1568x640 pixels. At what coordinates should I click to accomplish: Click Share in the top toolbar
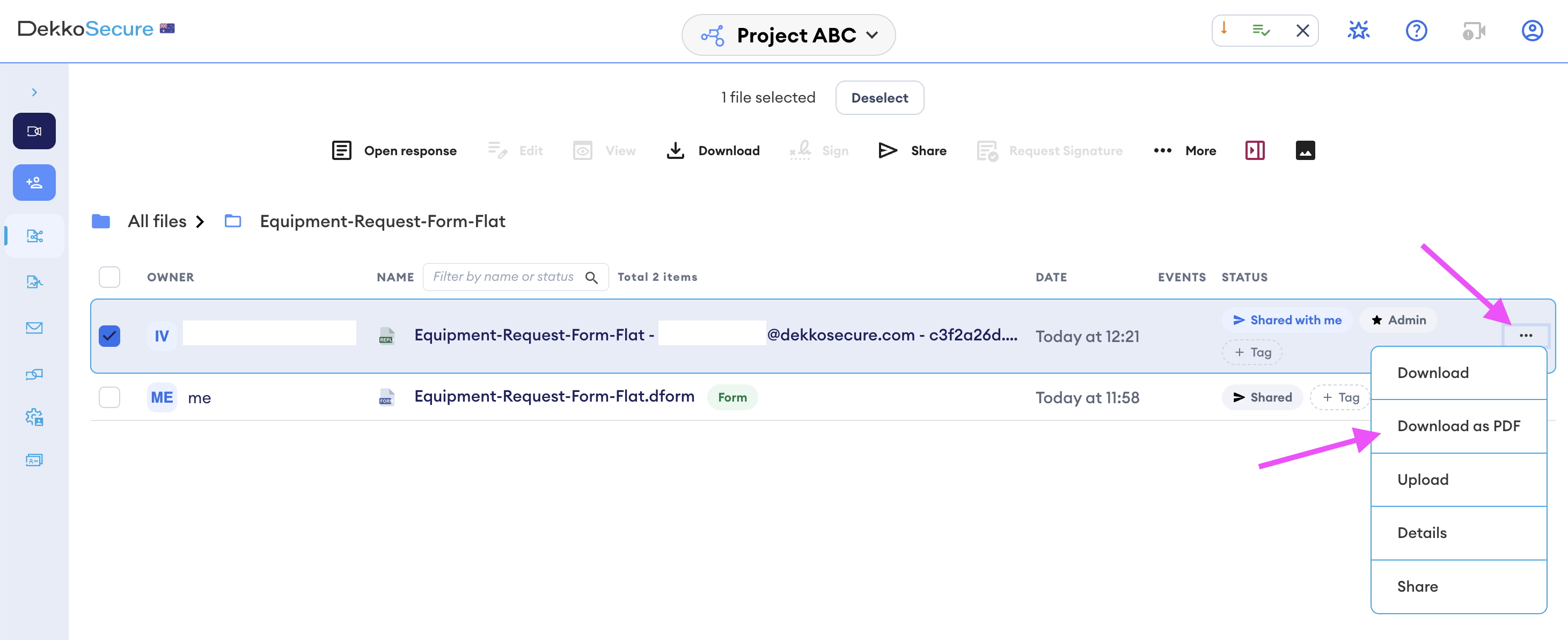[x=912, y=150]
